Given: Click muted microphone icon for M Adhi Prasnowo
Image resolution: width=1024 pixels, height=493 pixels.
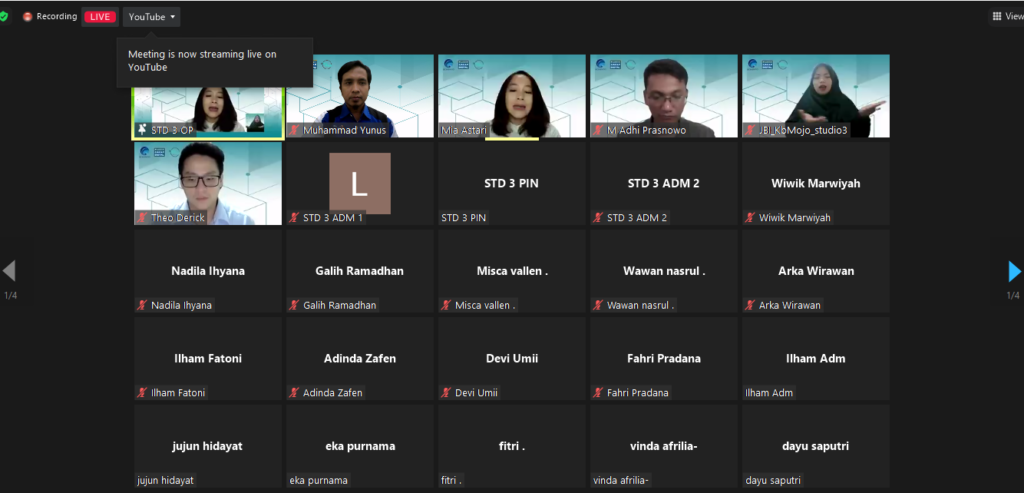Looking at the screenshot, I should (x=598, y=130).
